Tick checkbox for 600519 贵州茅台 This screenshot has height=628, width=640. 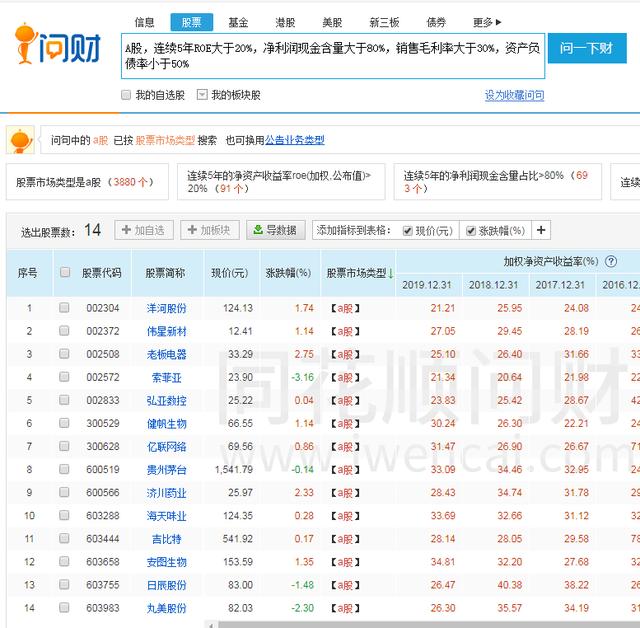point(64,469)
